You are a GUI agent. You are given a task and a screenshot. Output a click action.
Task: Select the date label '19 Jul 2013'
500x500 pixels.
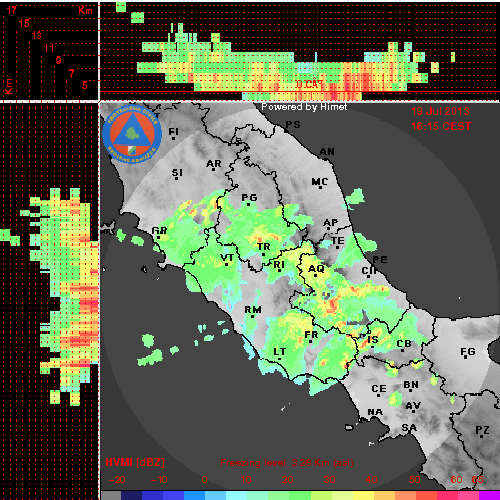click(440, 111)
